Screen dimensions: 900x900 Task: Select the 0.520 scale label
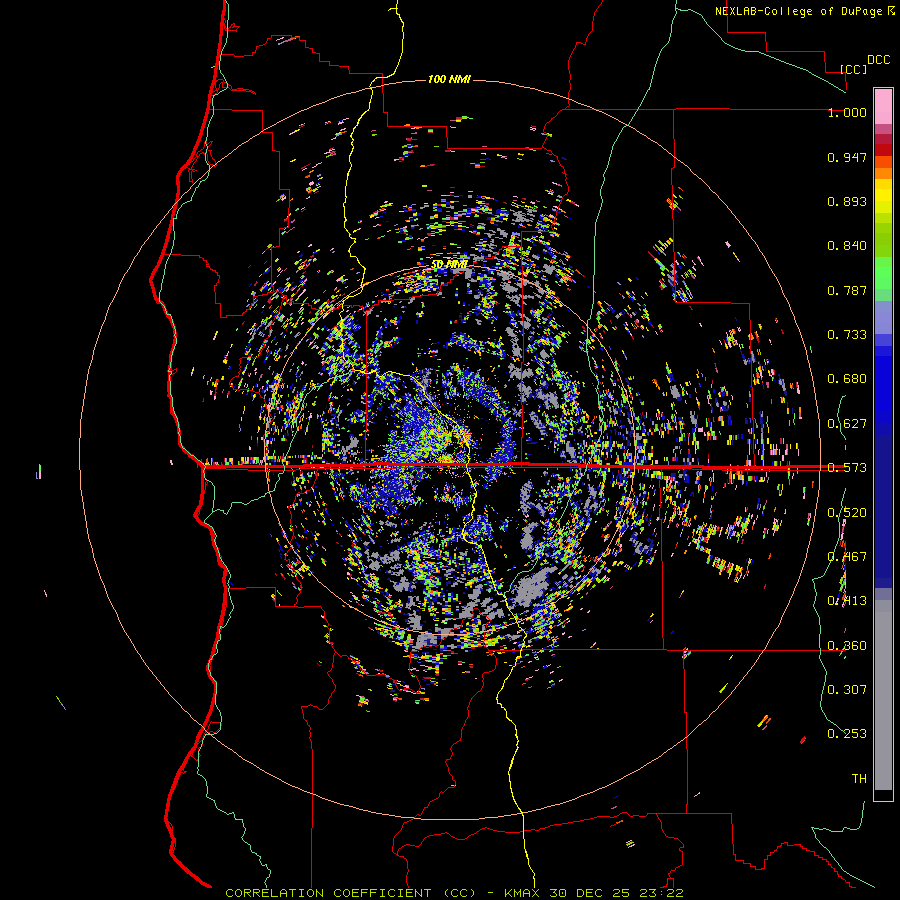coord(847,513)
